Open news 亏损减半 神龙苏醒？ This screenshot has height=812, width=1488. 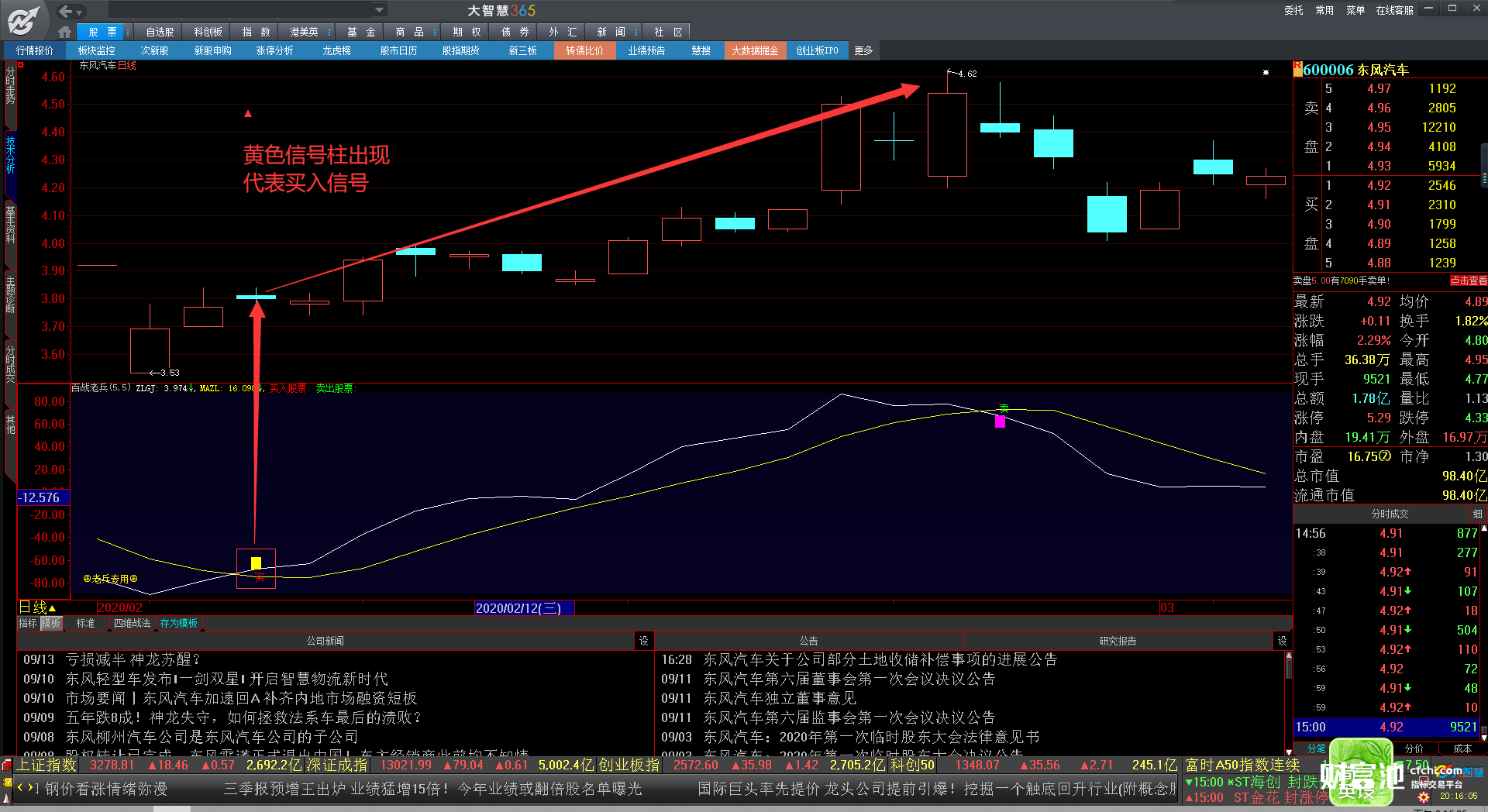click(133, 659)
